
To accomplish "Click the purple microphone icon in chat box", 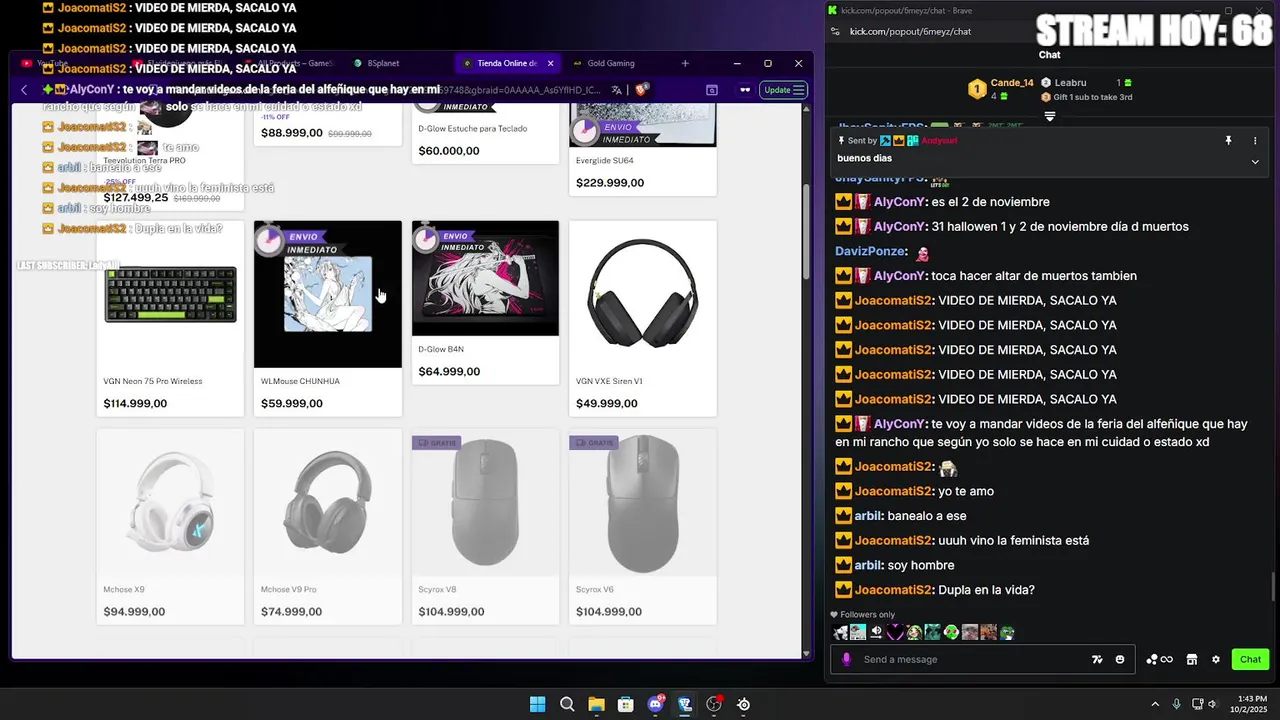I will point(847,659).
